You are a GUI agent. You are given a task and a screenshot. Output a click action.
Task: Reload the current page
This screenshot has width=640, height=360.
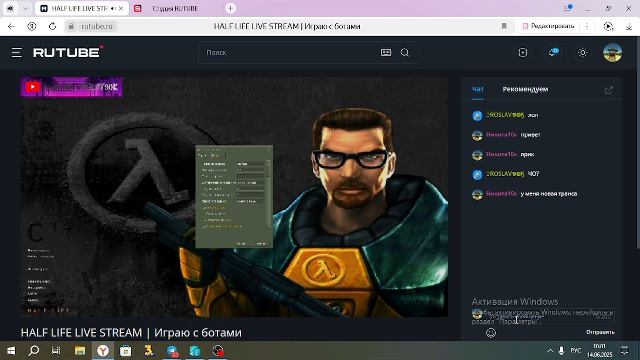[x=52, y=27]
